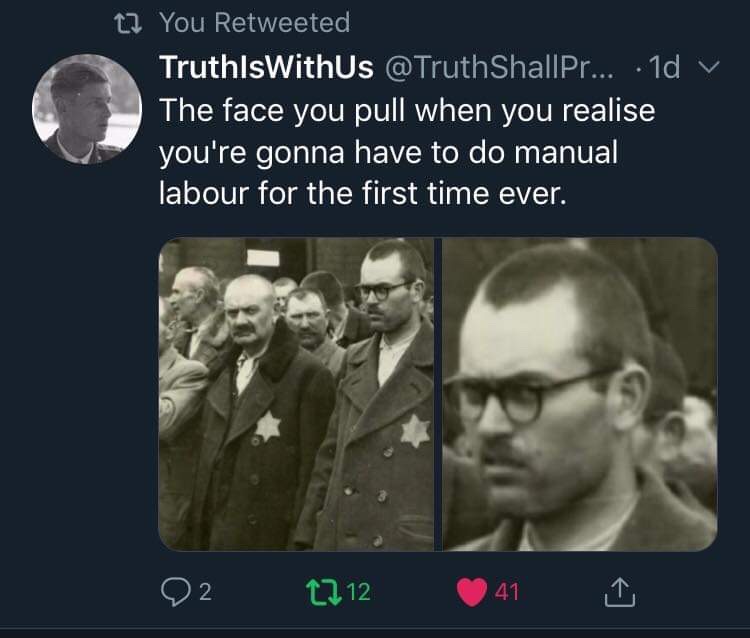Tap the reply speech bubble icon
Viewport: 750px width, 638px height.
pos(176,592)
